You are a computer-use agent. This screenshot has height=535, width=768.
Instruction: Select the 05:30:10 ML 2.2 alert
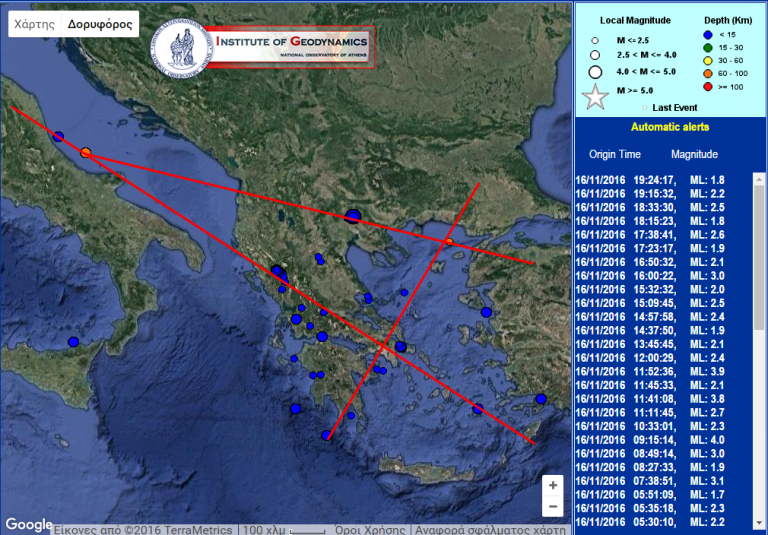pos(649,523)
